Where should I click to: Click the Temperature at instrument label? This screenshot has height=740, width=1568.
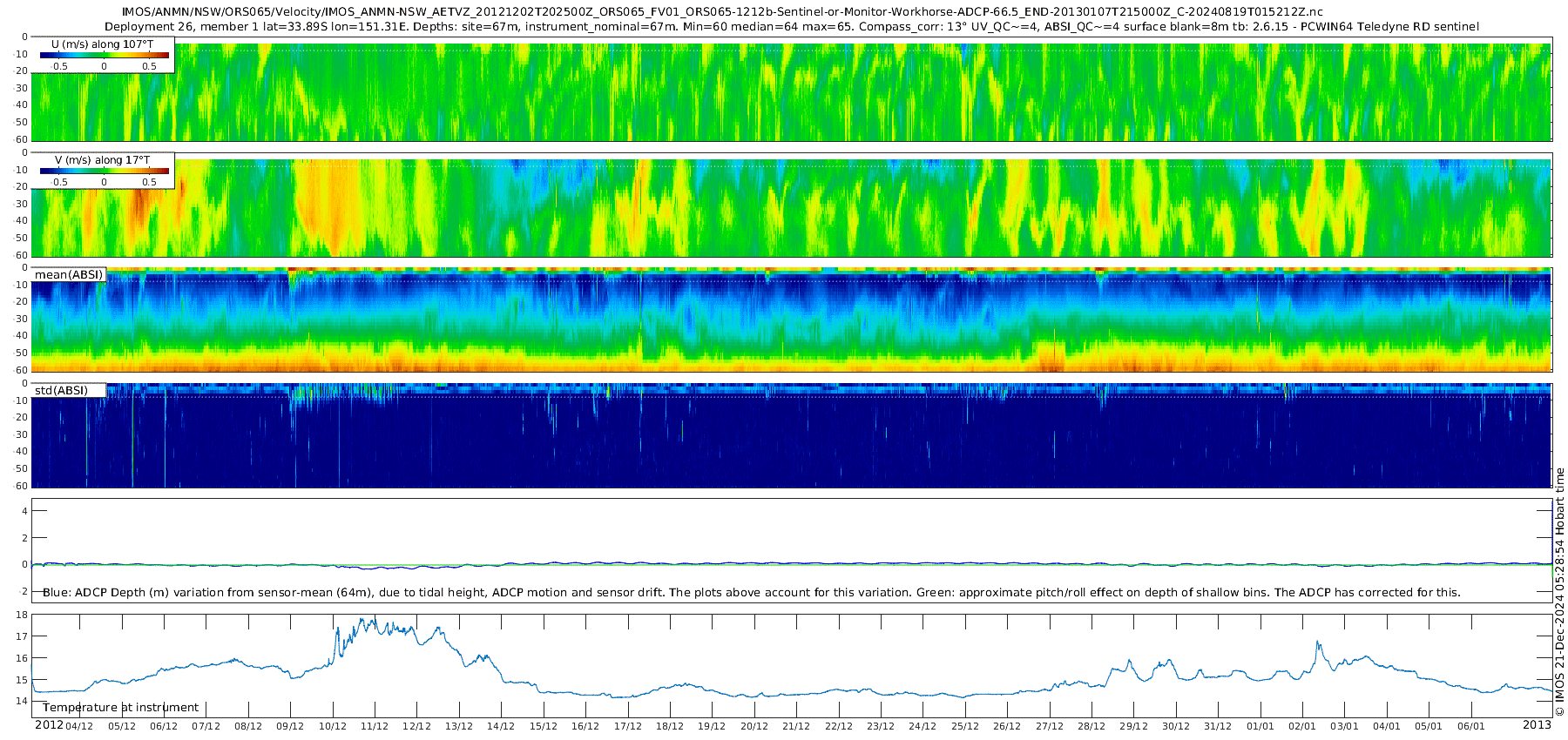click(120, 708)
